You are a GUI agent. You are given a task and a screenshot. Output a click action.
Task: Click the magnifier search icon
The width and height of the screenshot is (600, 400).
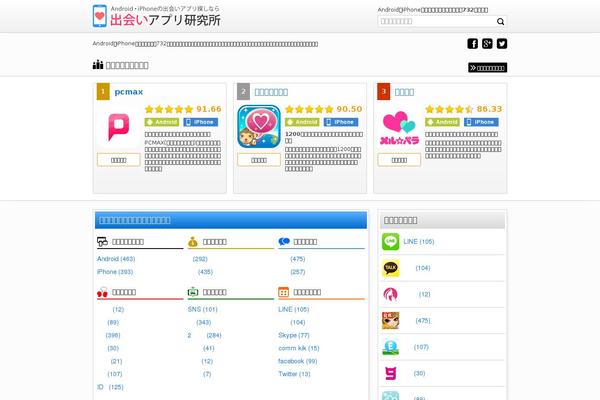click(x=500, y=21)
